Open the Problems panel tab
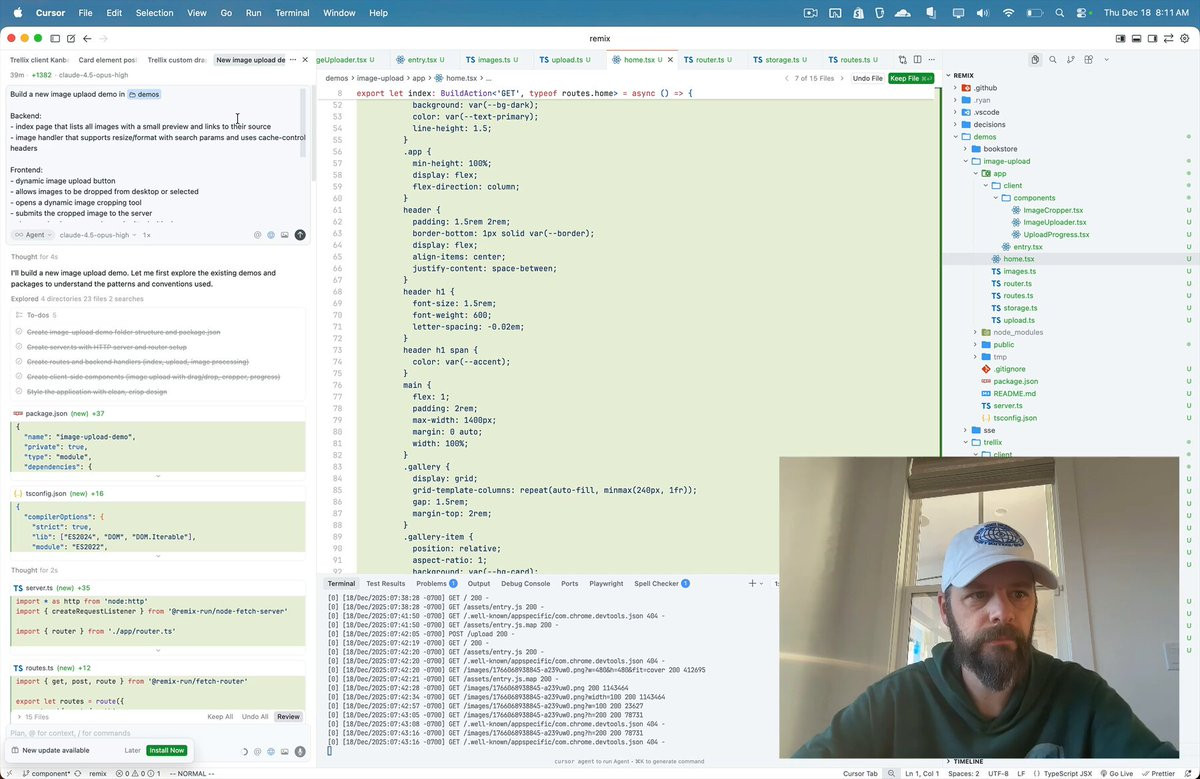1200x779 pixels. coord(436,583)
